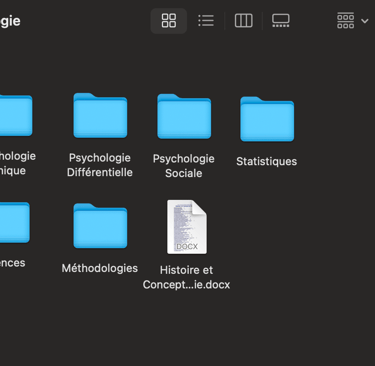Switch to list view
375x366 pixels.
206,21
